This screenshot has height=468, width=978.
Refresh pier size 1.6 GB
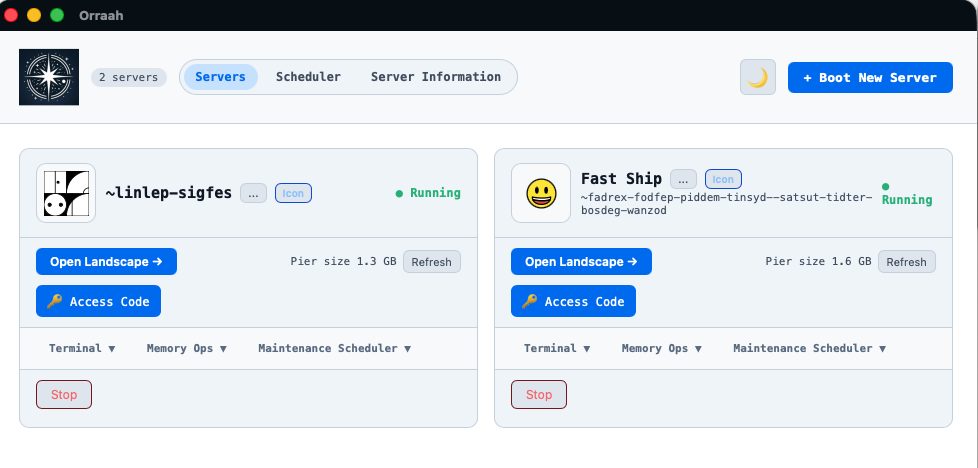[x=907, y=261]
